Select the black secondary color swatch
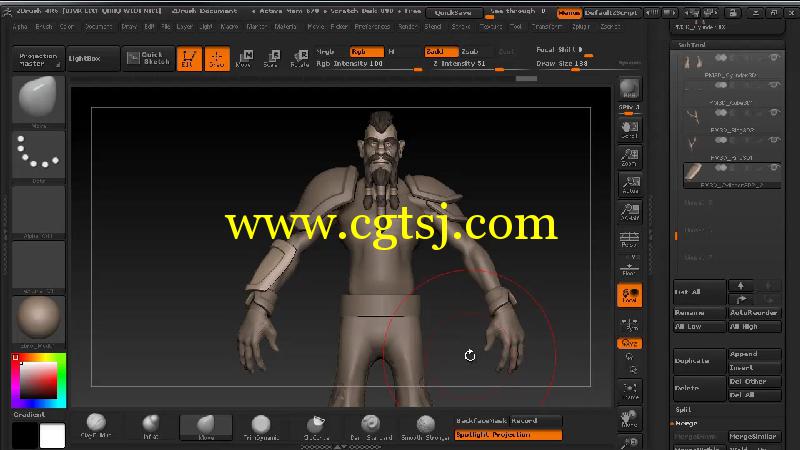800x450 pixels. [24, 435]
